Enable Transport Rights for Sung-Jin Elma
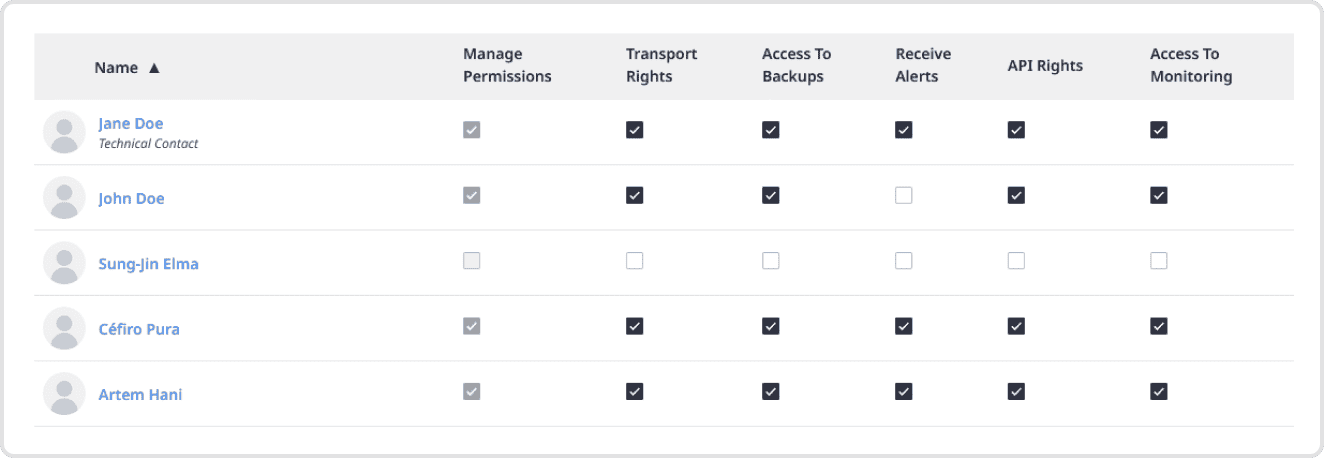 click(634, 261)
